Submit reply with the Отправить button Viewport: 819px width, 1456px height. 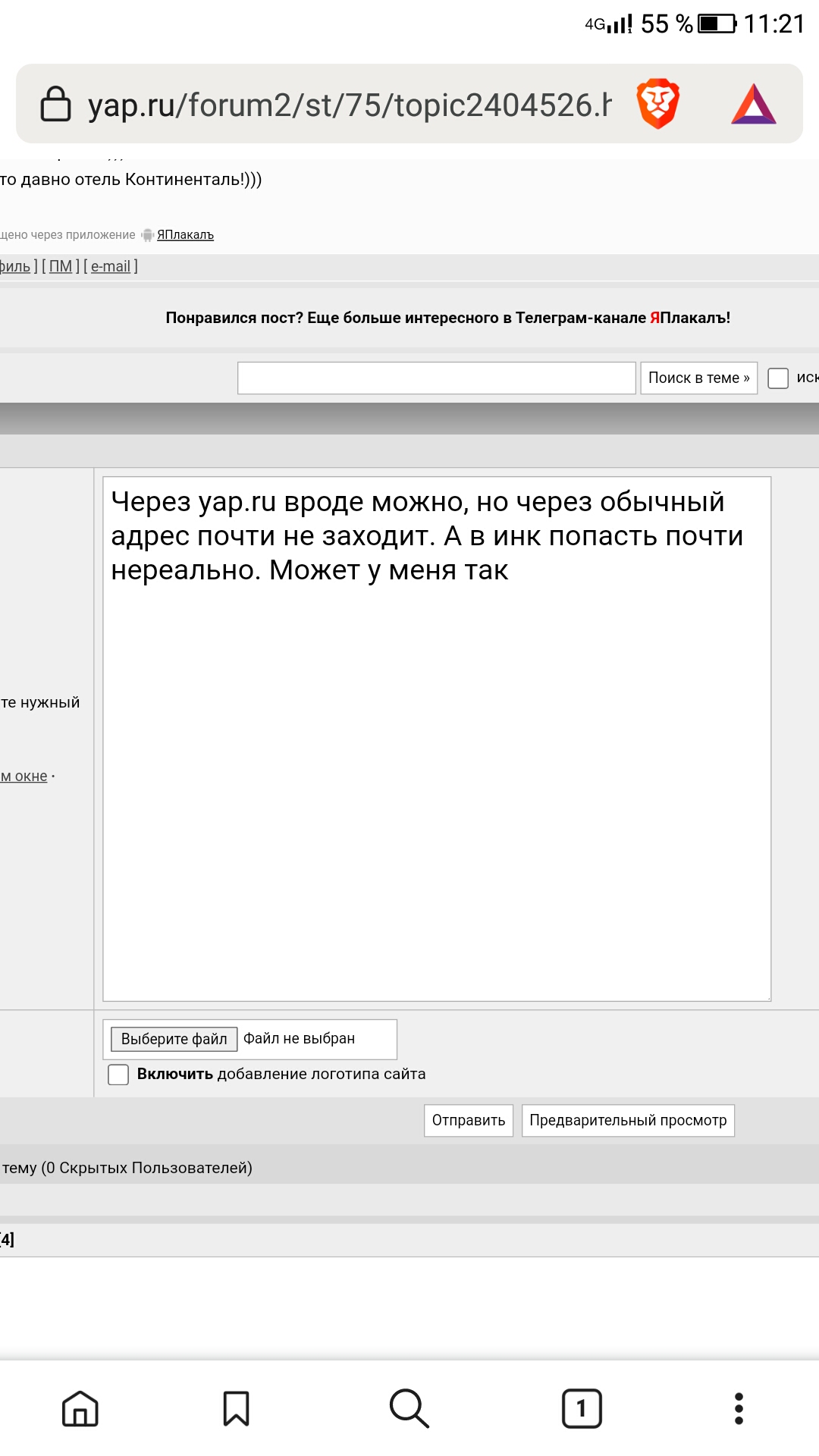point(469,1120)
